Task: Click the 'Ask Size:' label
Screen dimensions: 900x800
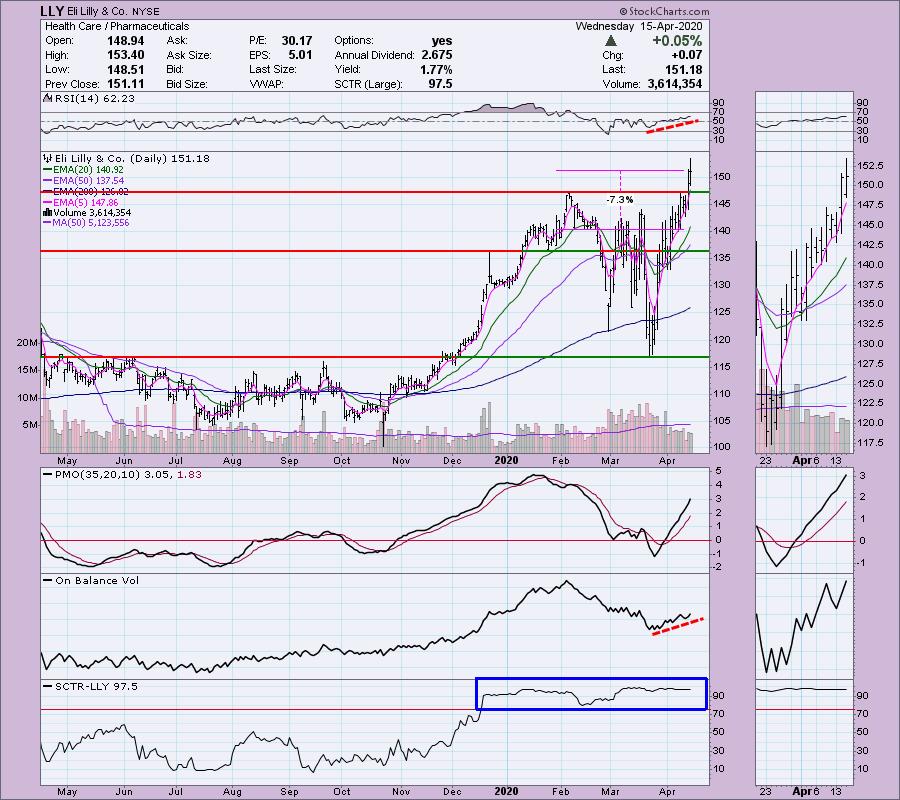Action: [x=189, y=55]
